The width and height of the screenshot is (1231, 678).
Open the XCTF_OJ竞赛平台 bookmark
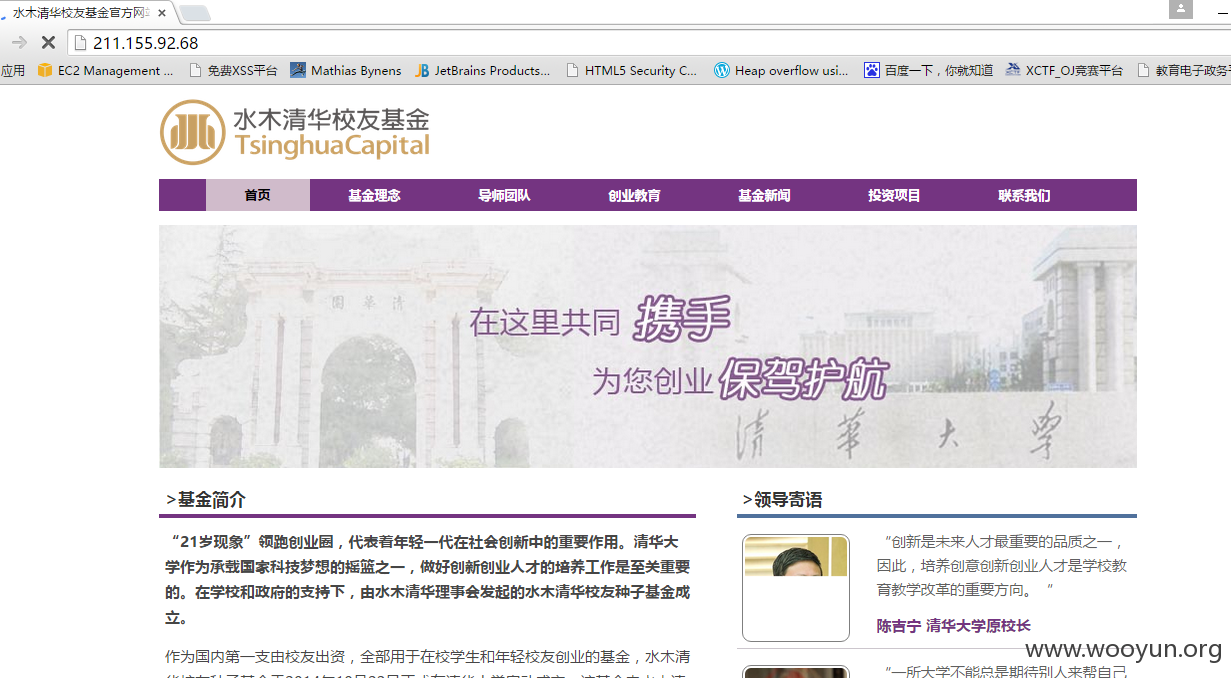(x=1064, y=71)
